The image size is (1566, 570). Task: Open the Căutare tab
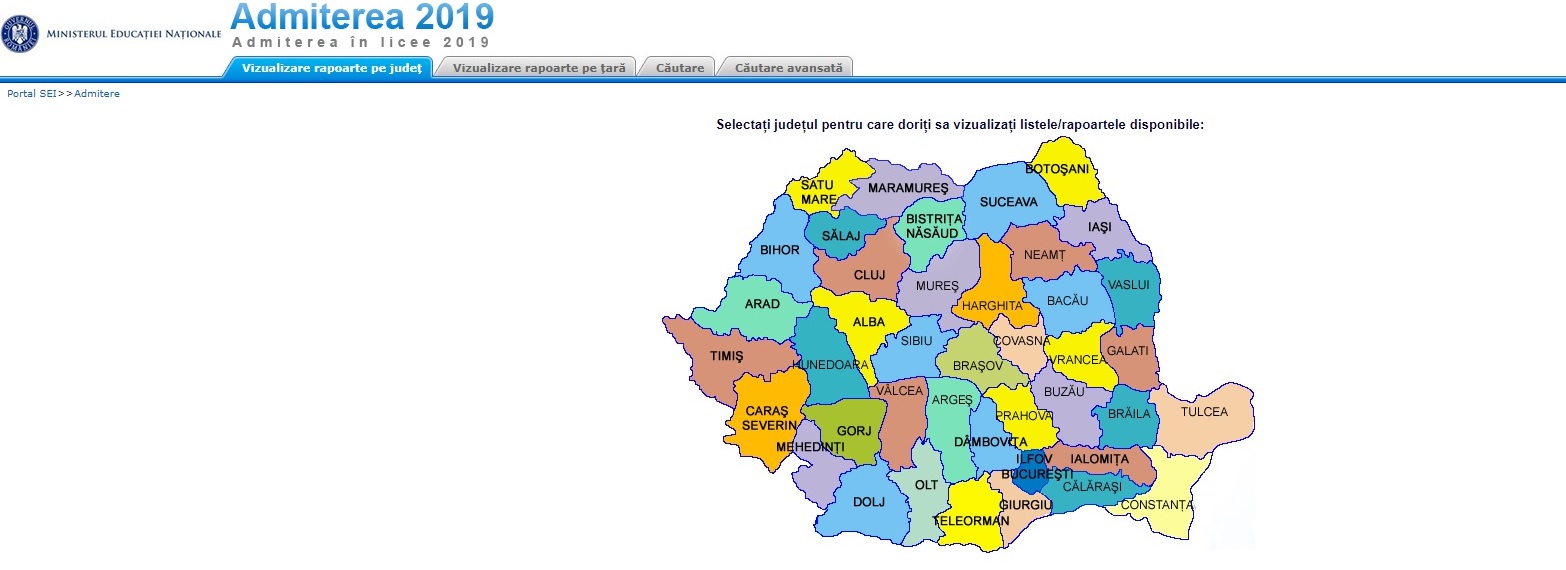[680, 68]
